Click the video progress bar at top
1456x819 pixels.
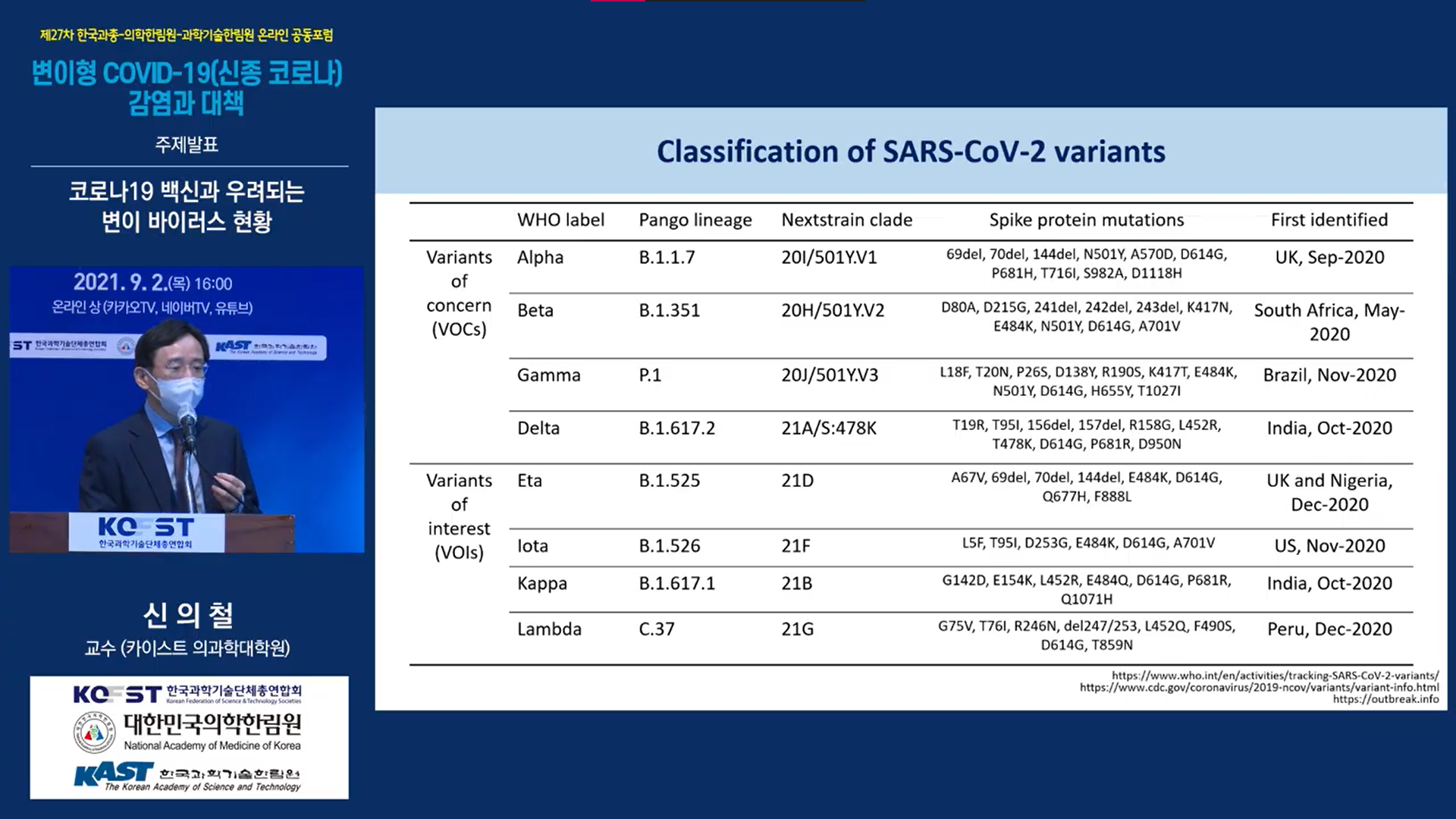(728, 2)
